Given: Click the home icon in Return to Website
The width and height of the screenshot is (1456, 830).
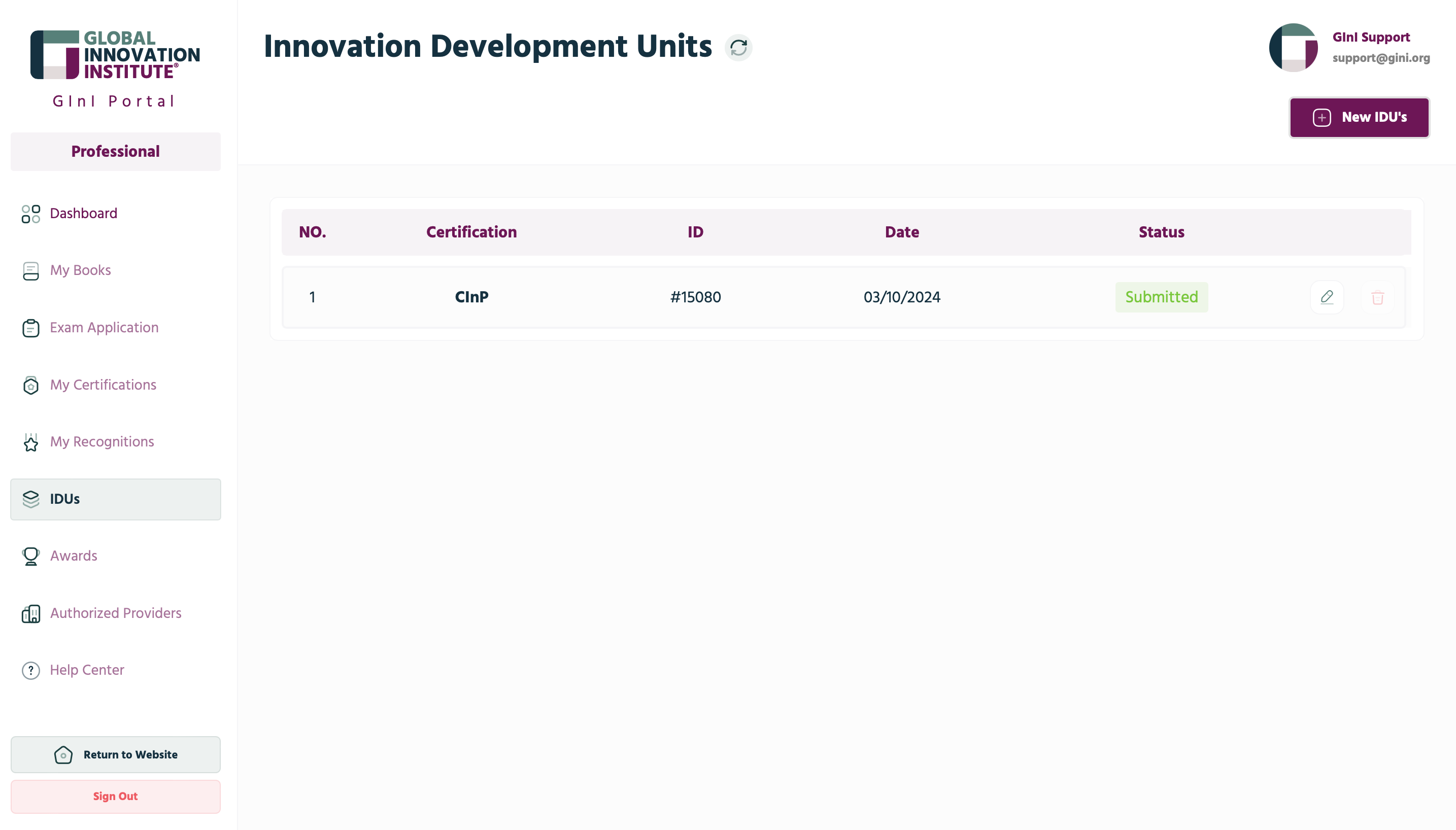Looking at the screenshot, I should [x=63, y=755].
